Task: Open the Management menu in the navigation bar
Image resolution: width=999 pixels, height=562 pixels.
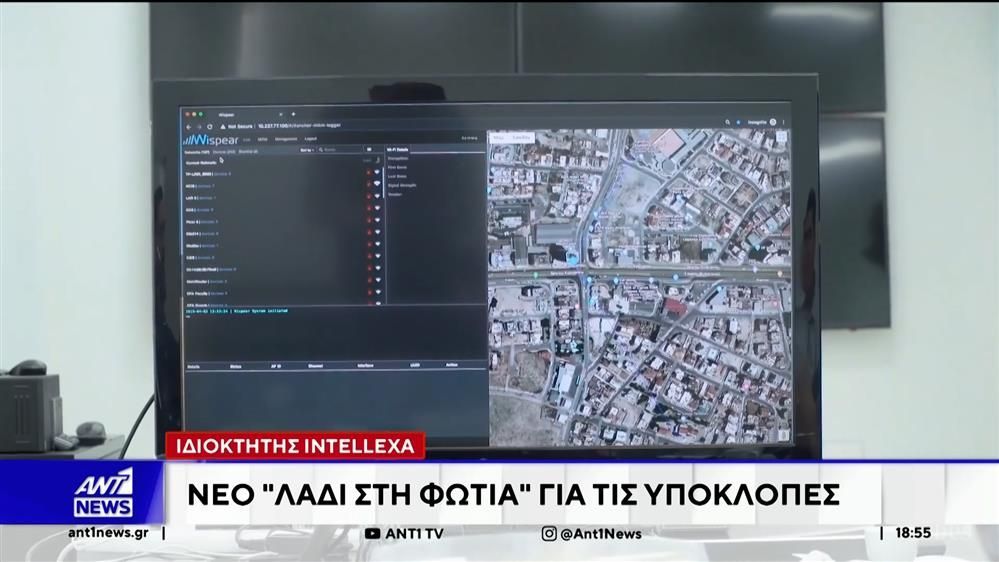Action: click(x=283, y=140)
